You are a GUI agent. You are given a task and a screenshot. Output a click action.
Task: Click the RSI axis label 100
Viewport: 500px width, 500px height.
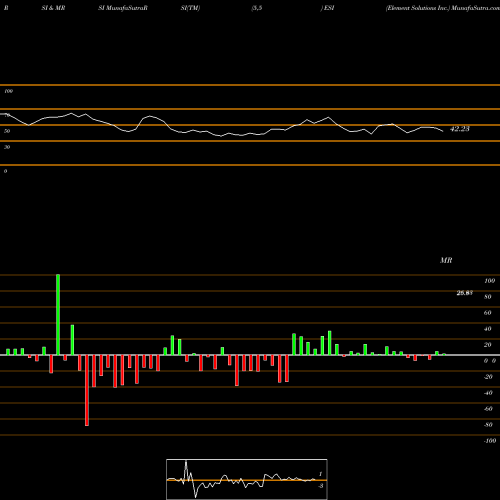point(8,91)
